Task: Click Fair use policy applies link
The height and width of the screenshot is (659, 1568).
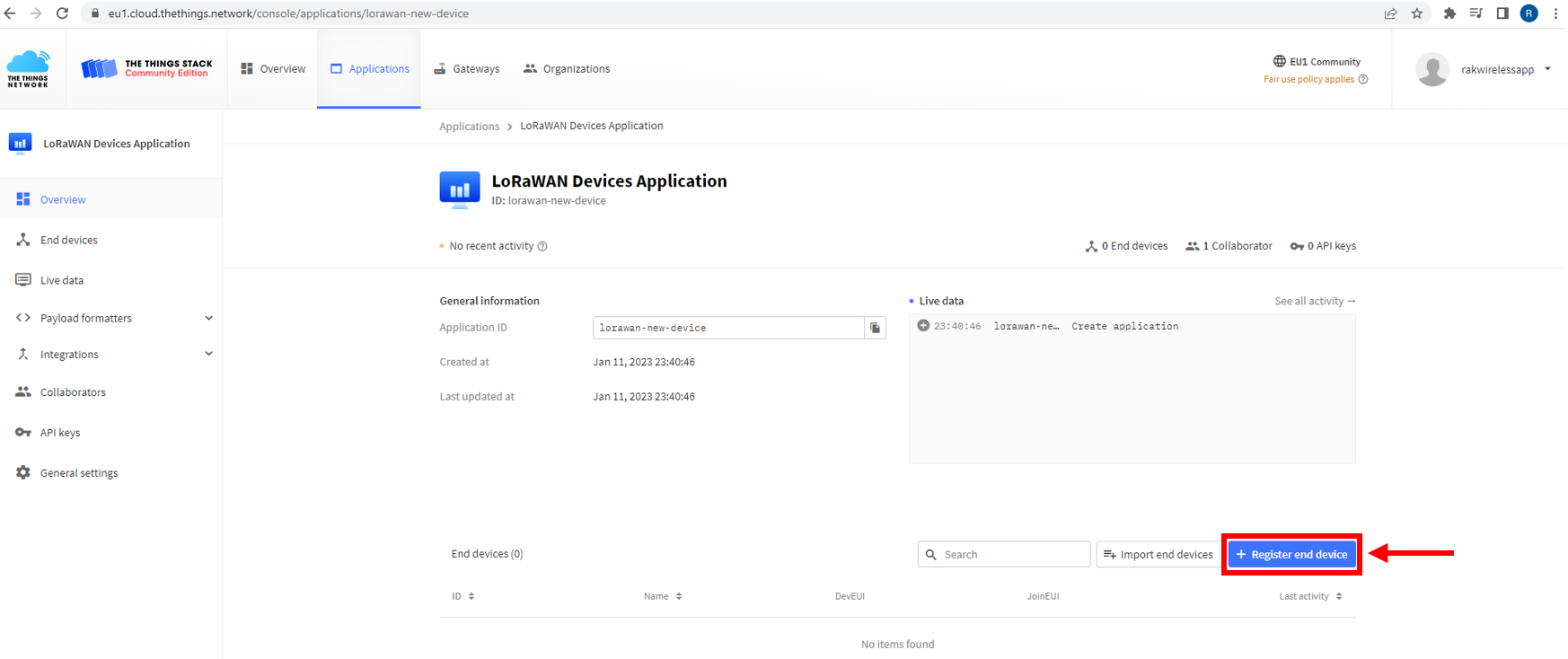Action: (1308, 79)
